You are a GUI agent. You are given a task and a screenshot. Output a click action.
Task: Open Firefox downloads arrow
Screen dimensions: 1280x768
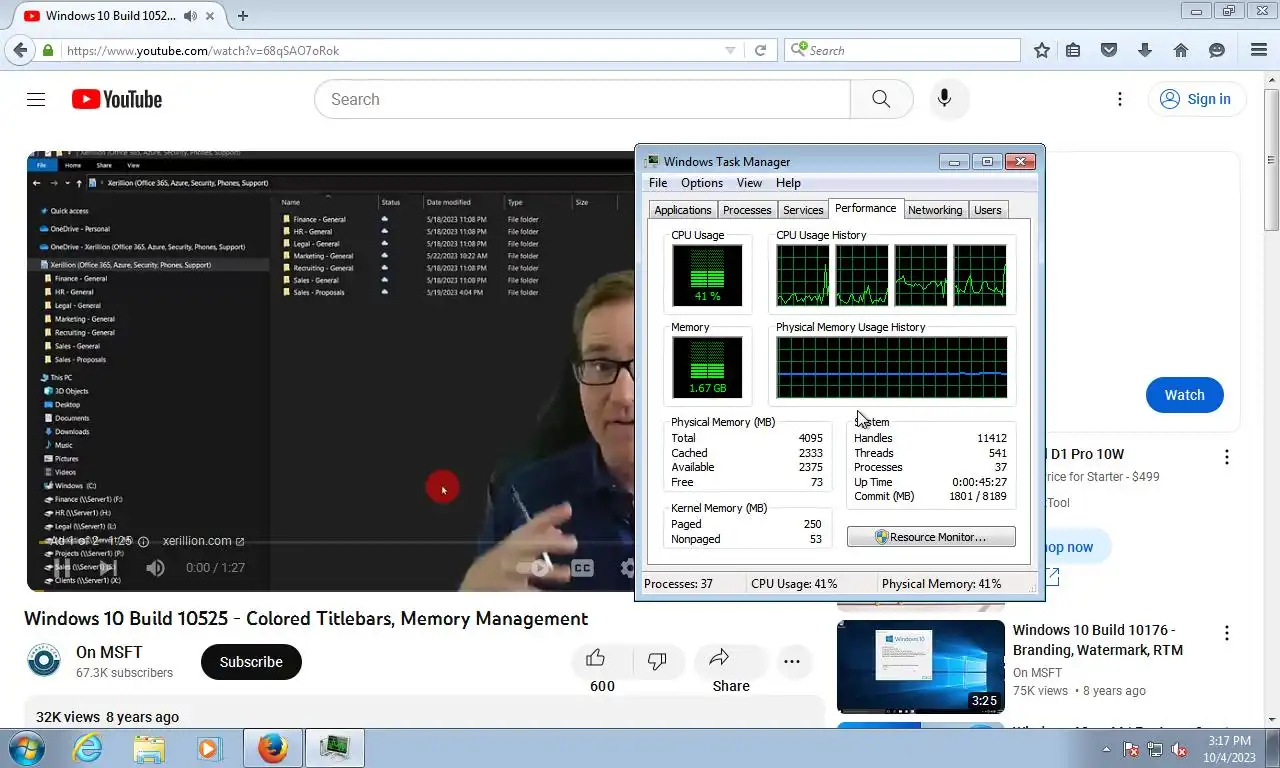point(1145,50)
